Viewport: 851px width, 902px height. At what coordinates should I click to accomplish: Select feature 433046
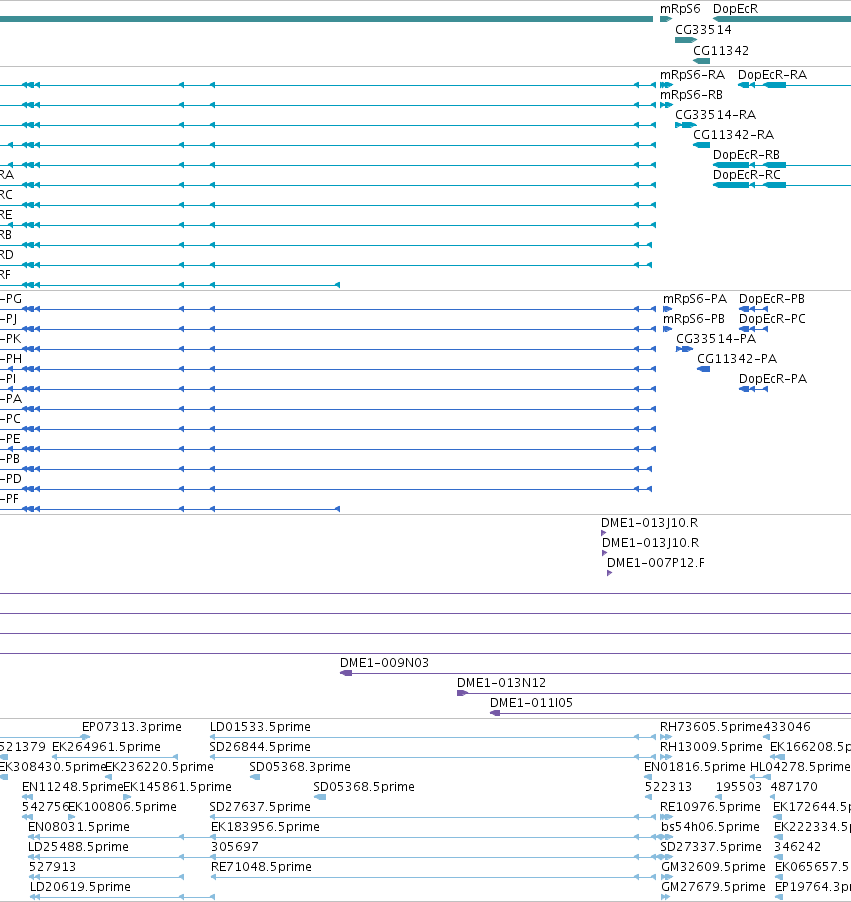[766, 737]
